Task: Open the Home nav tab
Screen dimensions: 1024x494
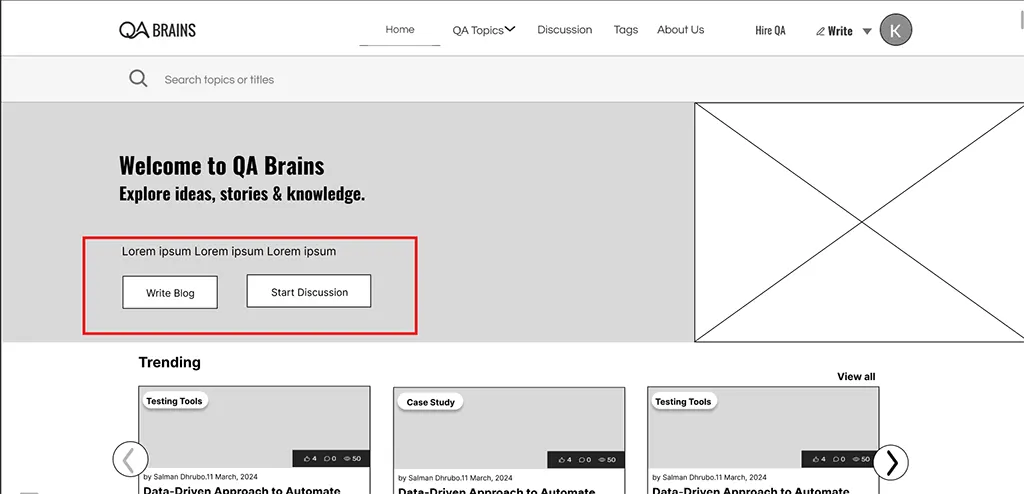Action: 400,29
